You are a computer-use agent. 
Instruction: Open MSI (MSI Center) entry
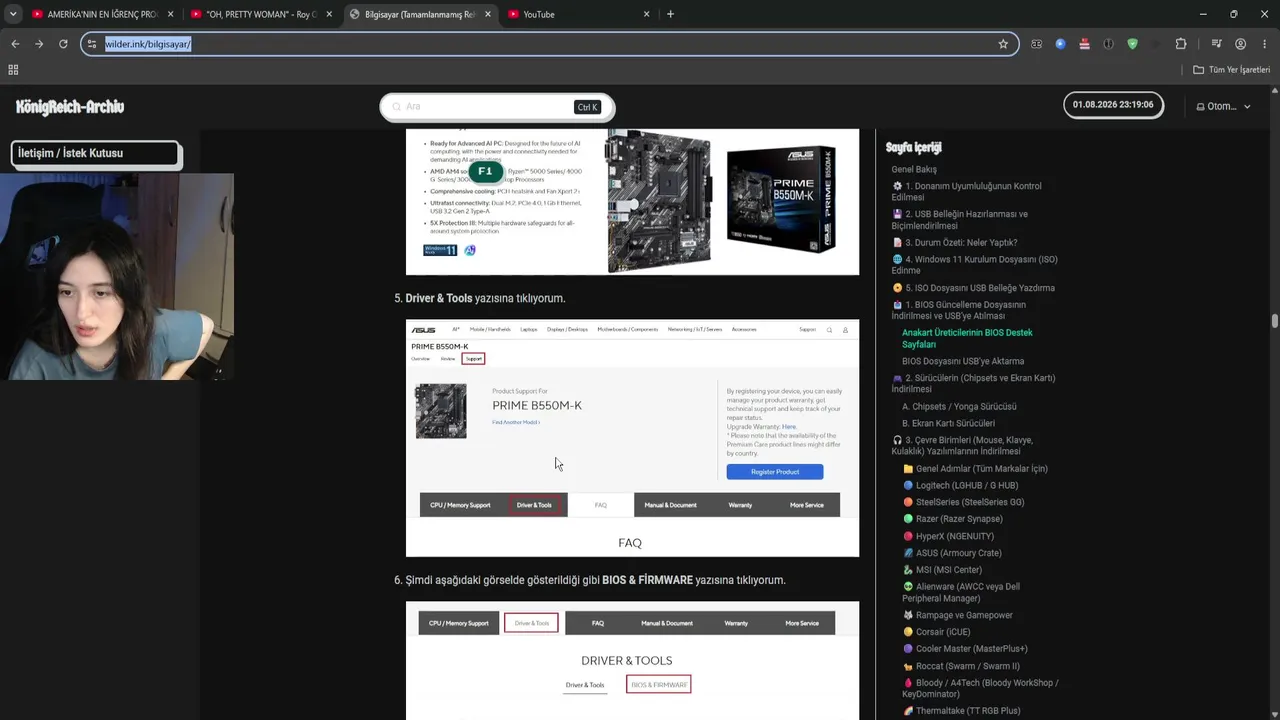tap(942, 570)
